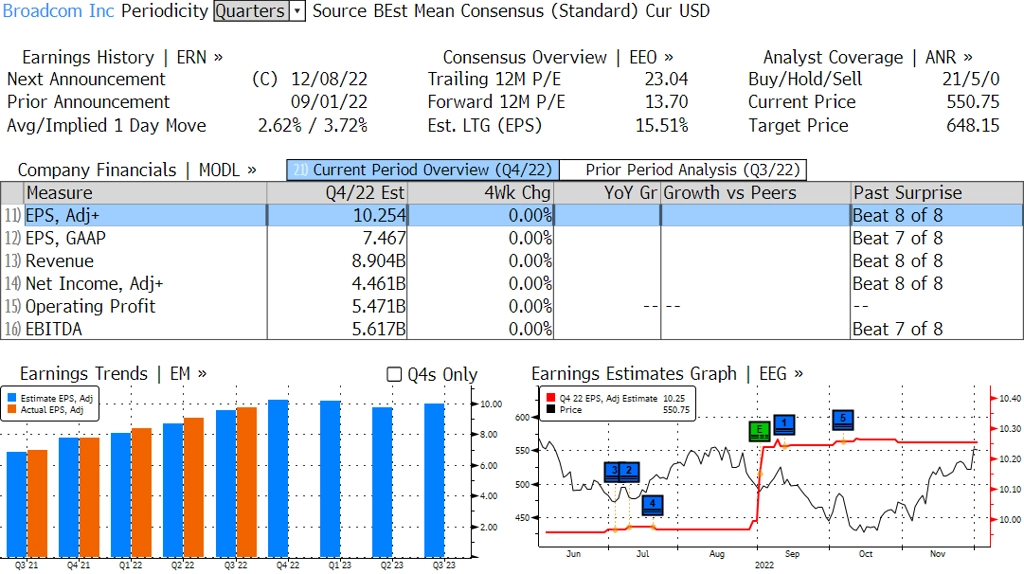Viewport: 1024px width, 574px height.
Task: Select the EPS, GAAP row
Action: [512, 238]
